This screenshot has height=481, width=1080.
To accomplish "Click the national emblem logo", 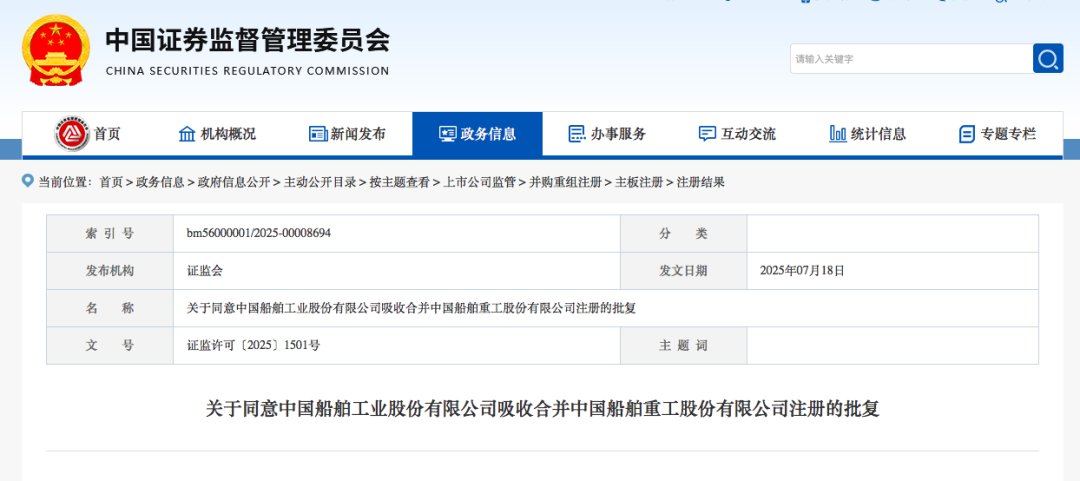I will pos(56,50).
